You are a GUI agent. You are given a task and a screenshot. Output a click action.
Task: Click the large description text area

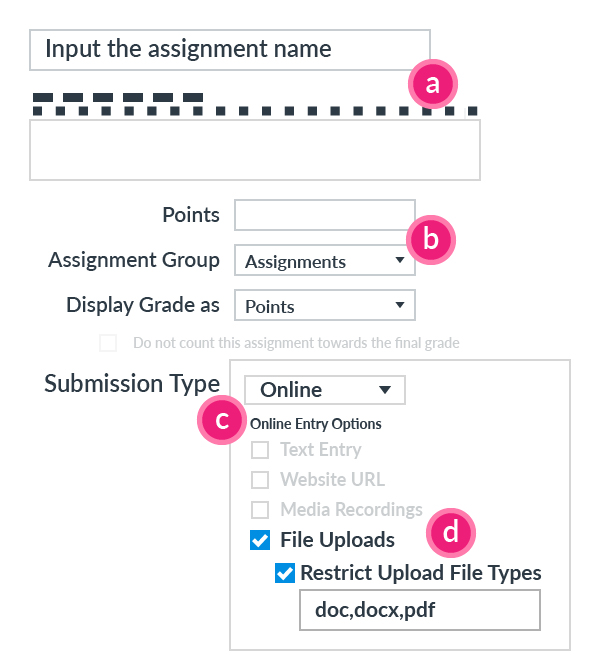(x=254, y=150)
